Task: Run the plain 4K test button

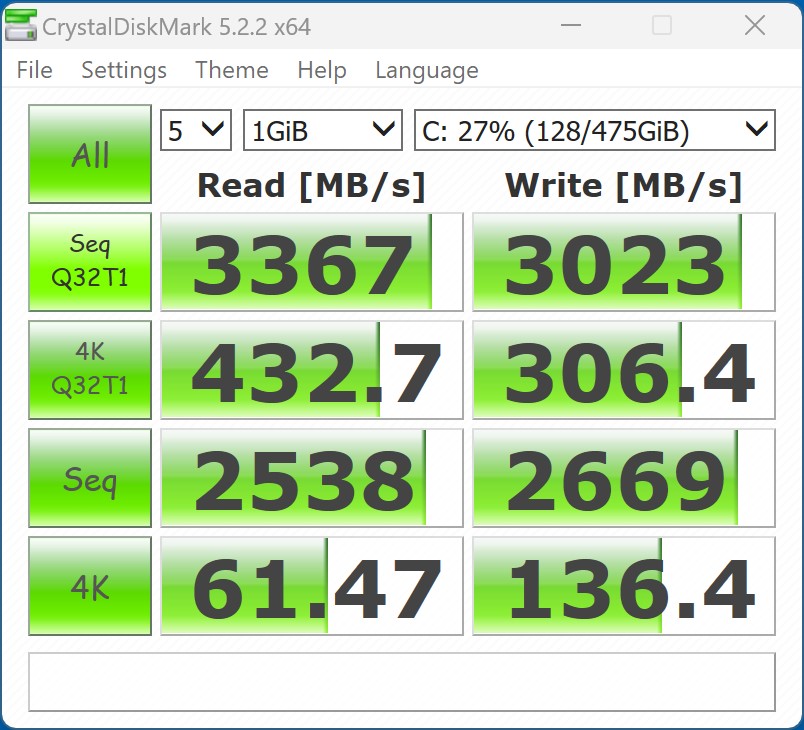Action: pos(90,586)
